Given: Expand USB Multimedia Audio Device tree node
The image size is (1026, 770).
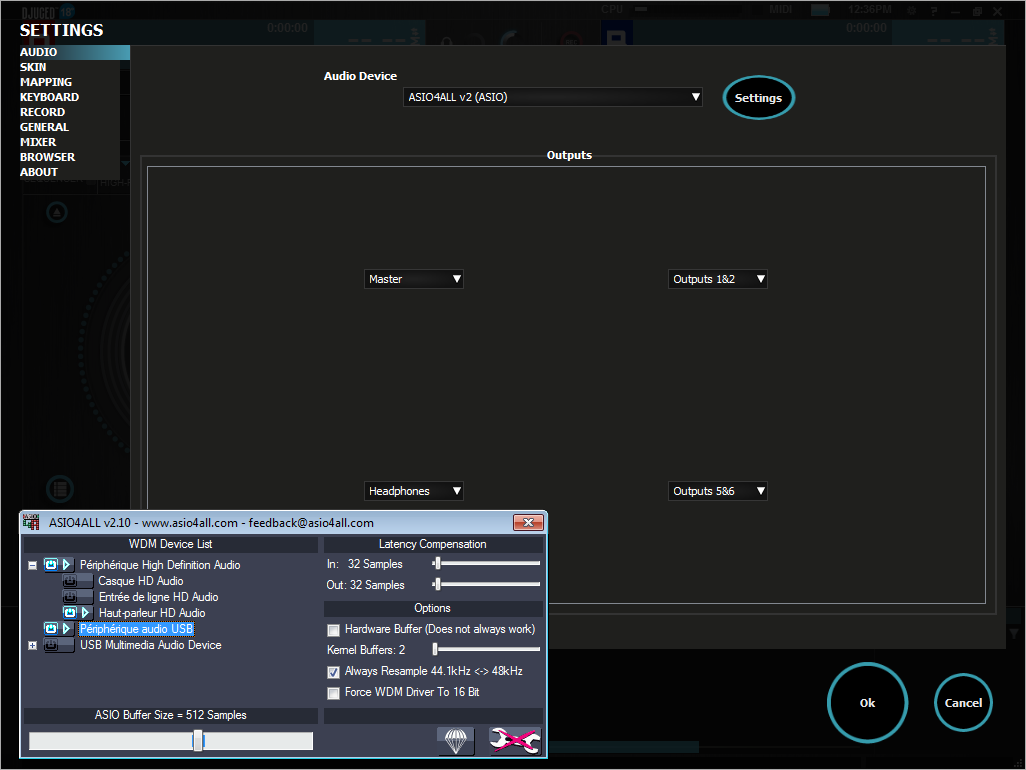Looking at the screenshot, I should click(x=32, y=645).
